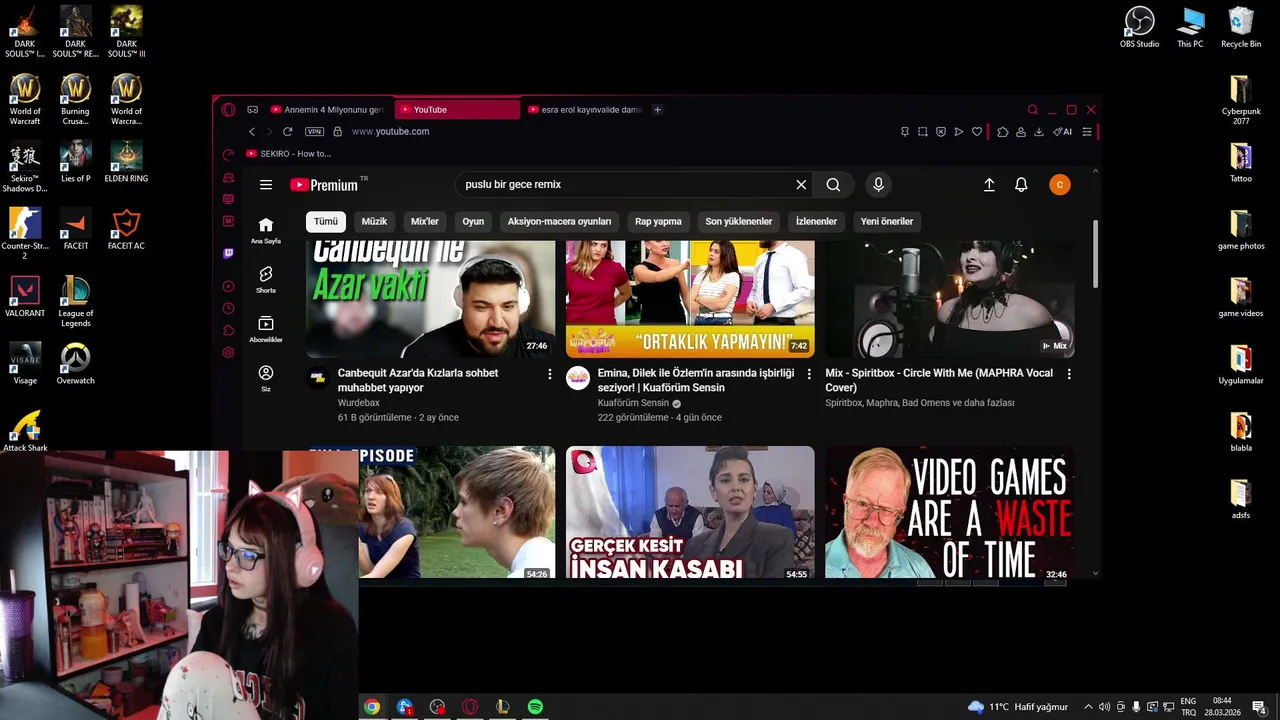Open Opera sidebar settings gear
Viewport: 1280px width, 720px height.
pos(228,352)
